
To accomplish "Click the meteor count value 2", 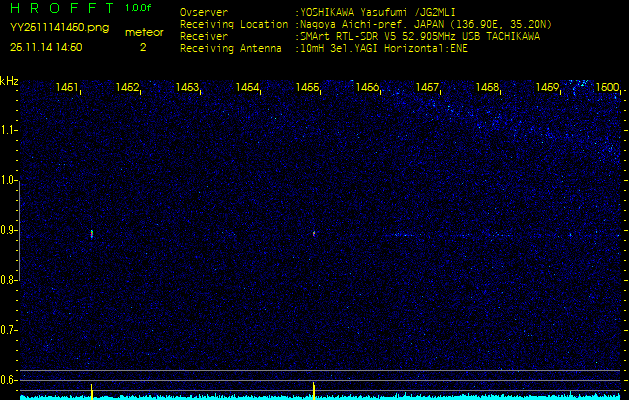I will coord(142,46).
